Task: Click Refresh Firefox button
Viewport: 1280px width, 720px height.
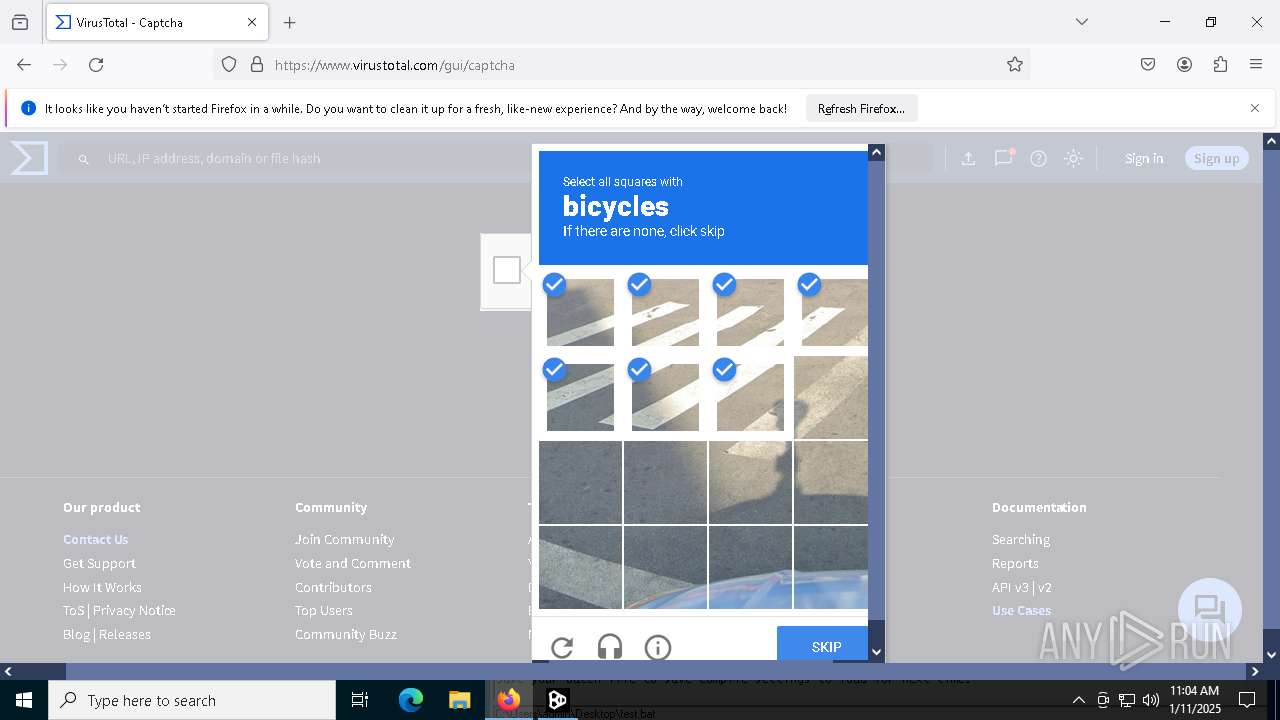Action: (861, 108)
